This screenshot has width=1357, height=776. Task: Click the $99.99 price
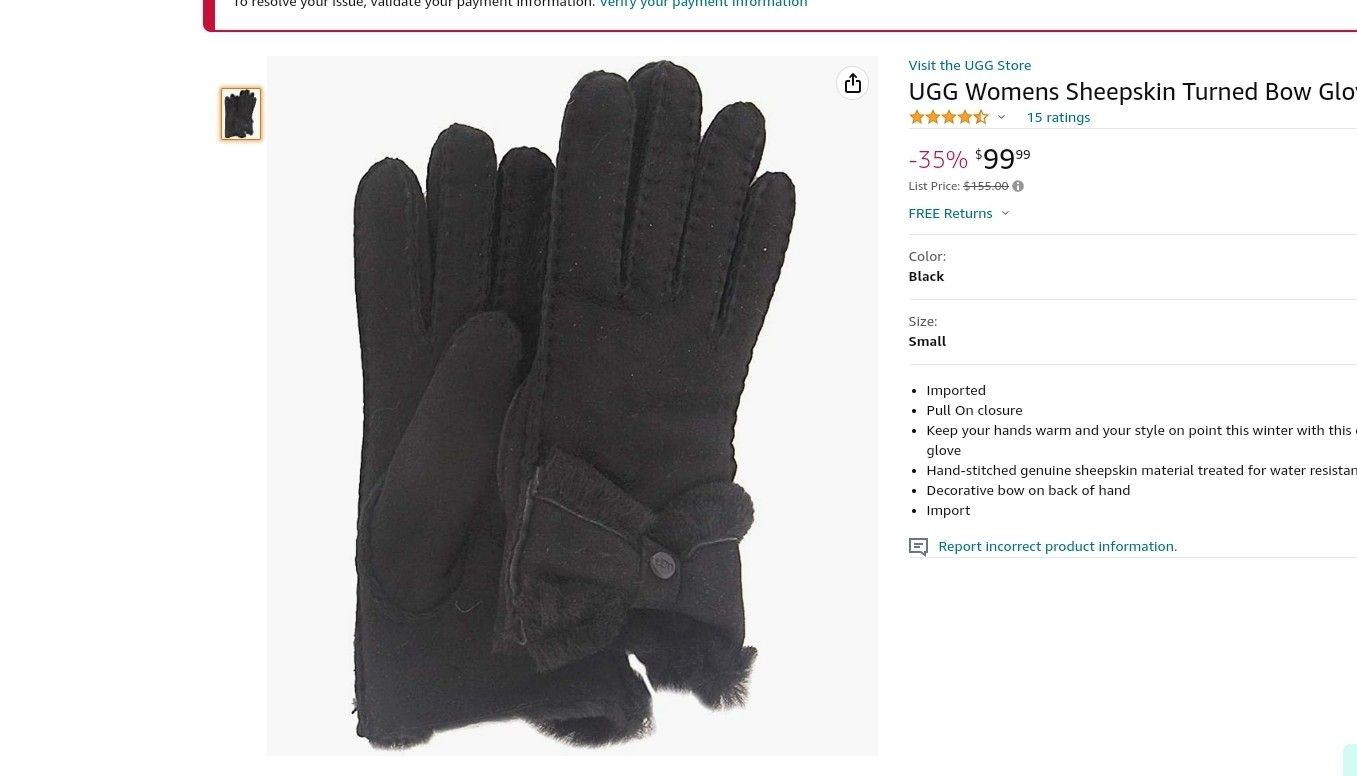click(1002, 159)
